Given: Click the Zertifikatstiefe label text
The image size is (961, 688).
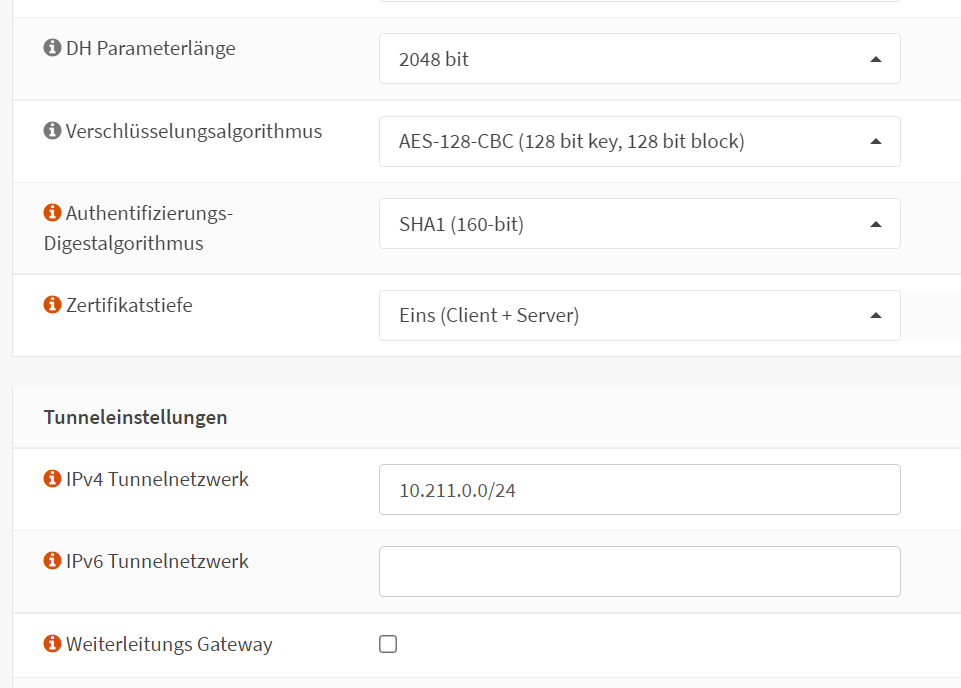Looking at the screenshot, I should 129,305.
